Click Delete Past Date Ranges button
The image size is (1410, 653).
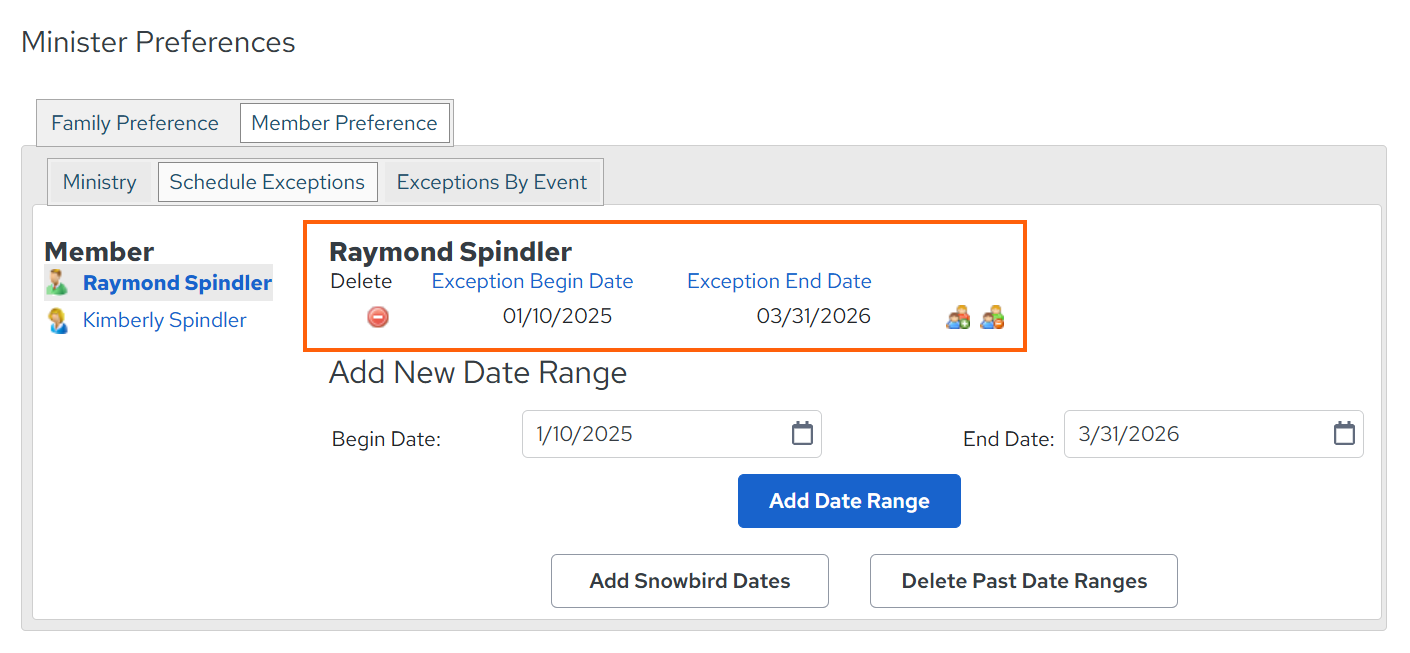(1024, 581)
